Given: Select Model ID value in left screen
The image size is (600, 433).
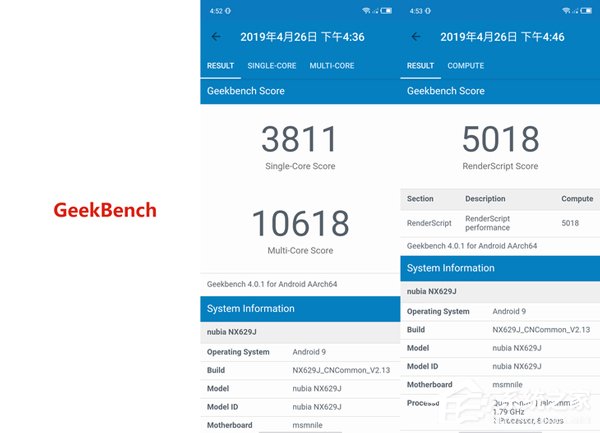Looking at the screenshot, I should click(317, 407).
